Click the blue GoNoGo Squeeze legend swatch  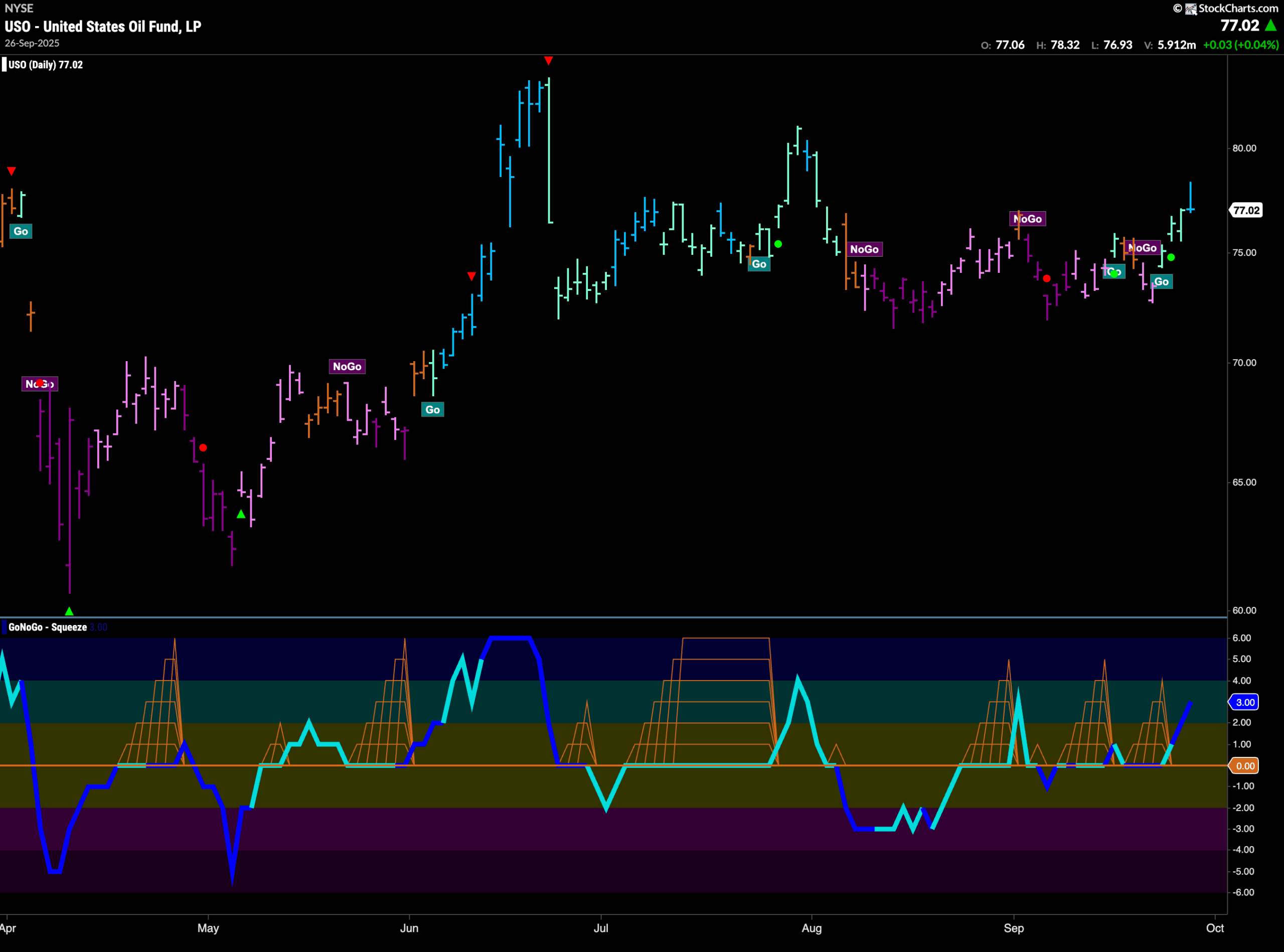pyautogui.click(x=4, y=627)
